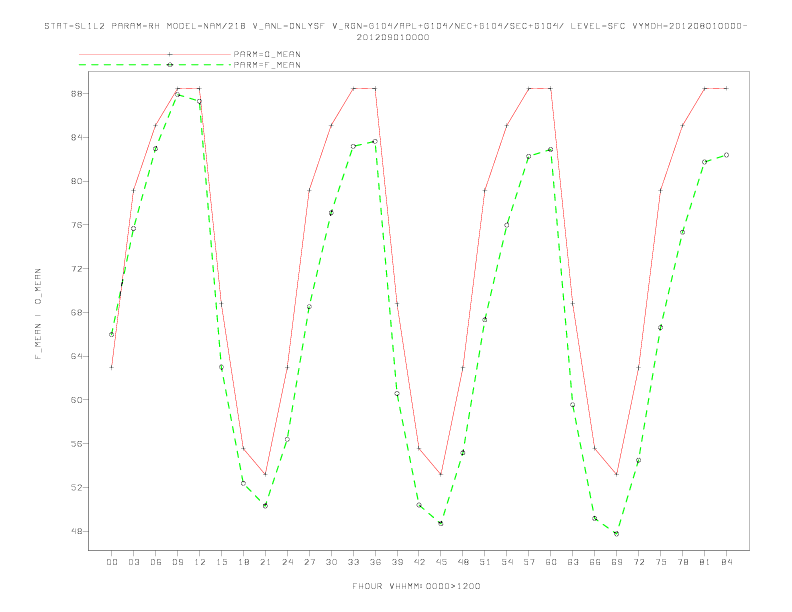Click x-axis tick label 09
This screenshot has height=612, width=792.
[177, 562]
